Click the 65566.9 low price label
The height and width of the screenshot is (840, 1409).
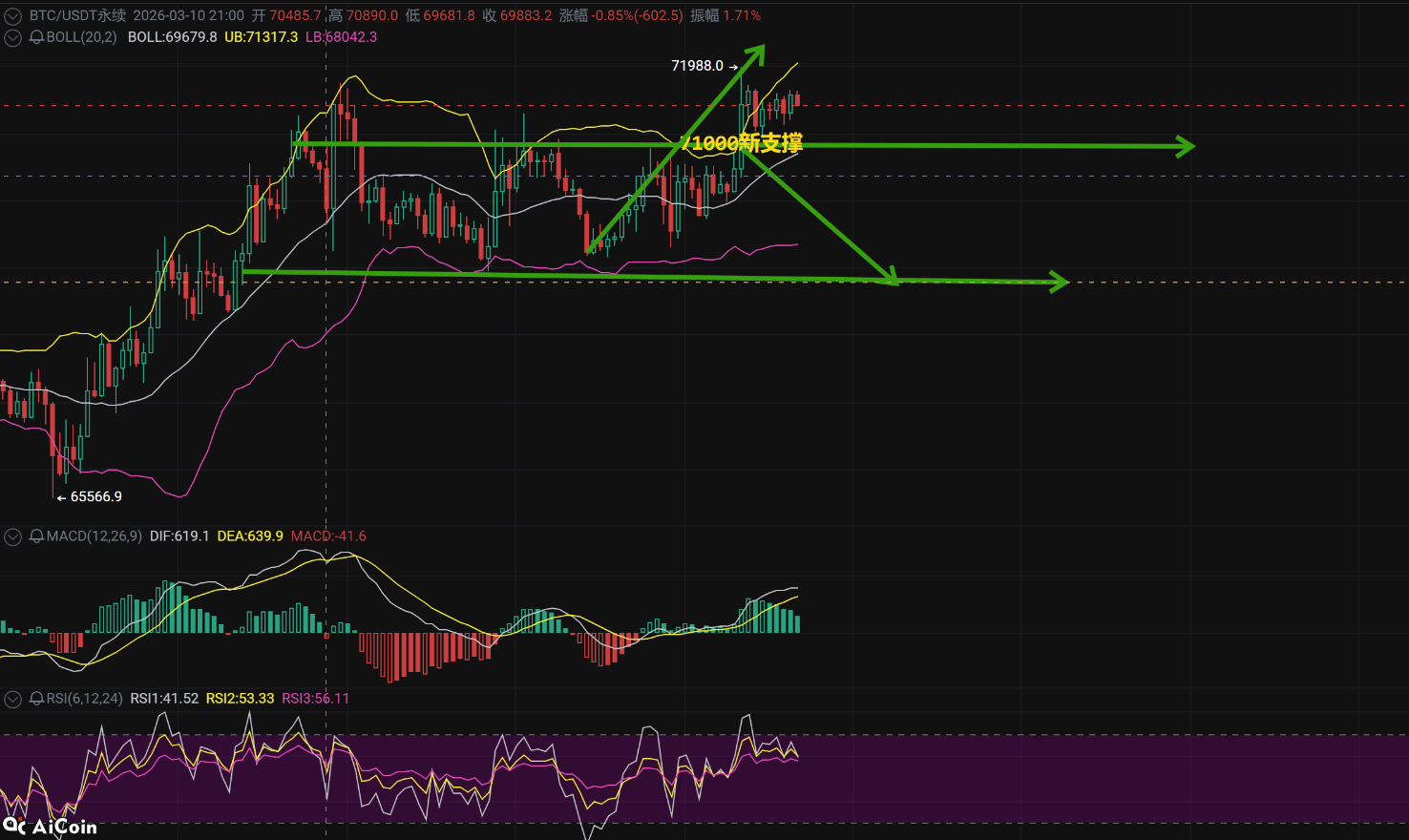96,497
